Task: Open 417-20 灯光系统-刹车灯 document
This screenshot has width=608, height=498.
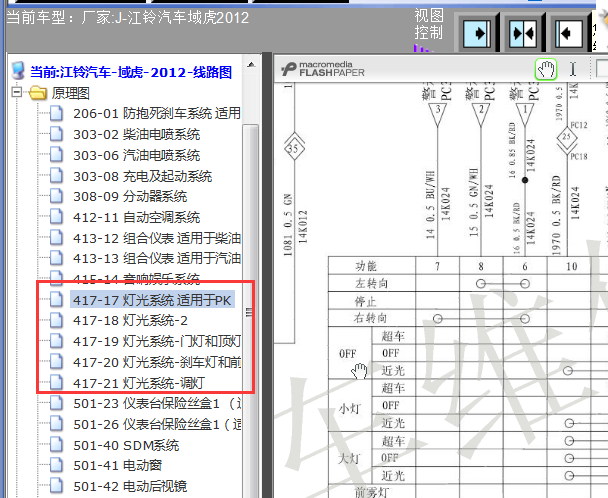Action: 156,362
